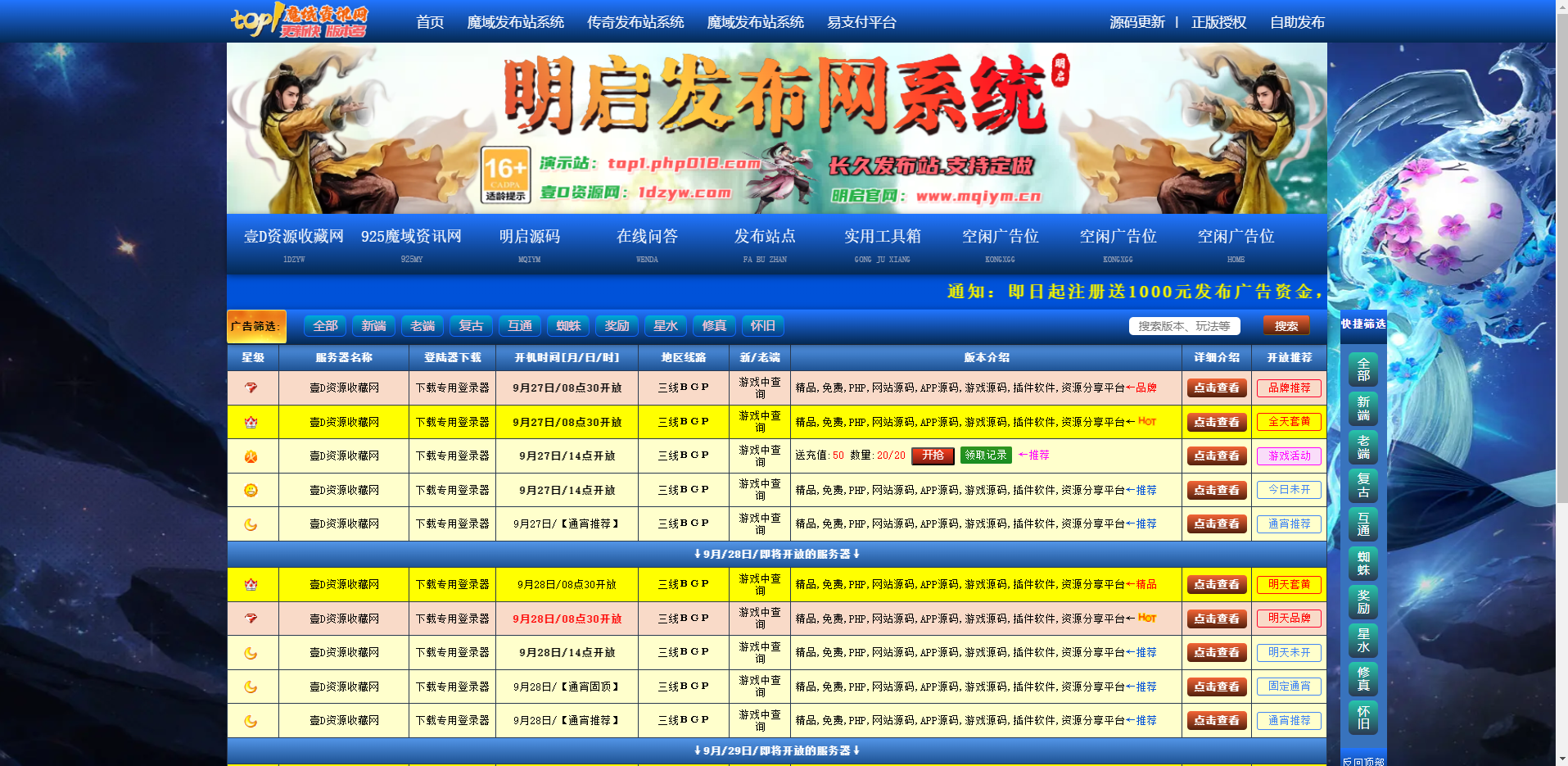Click the 自助发布 link
The image size is (1568, 766).
pos(1297,22)
